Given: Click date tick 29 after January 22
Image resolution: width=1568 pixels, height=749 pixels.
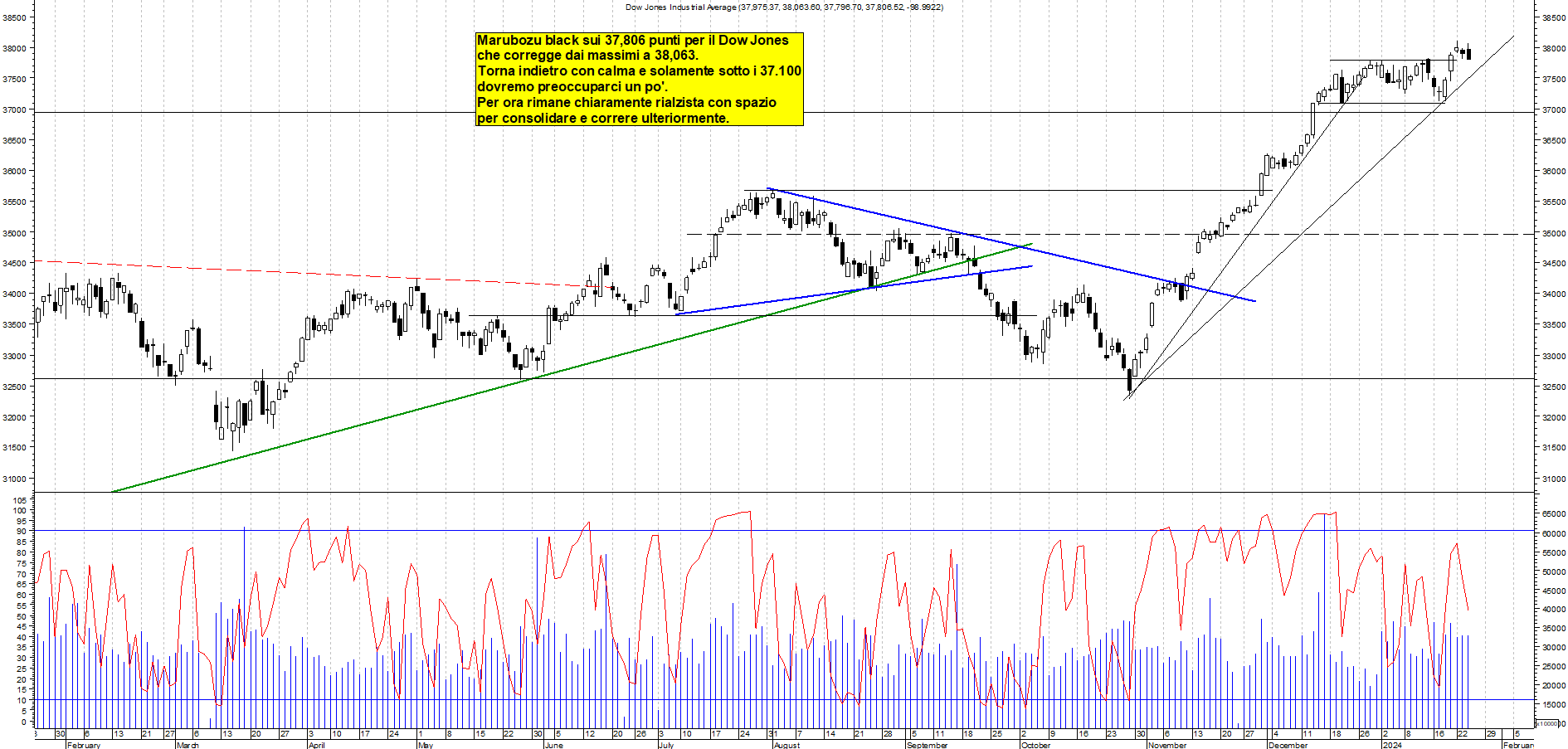Looking at the screenshot, I should point(1491,734).
